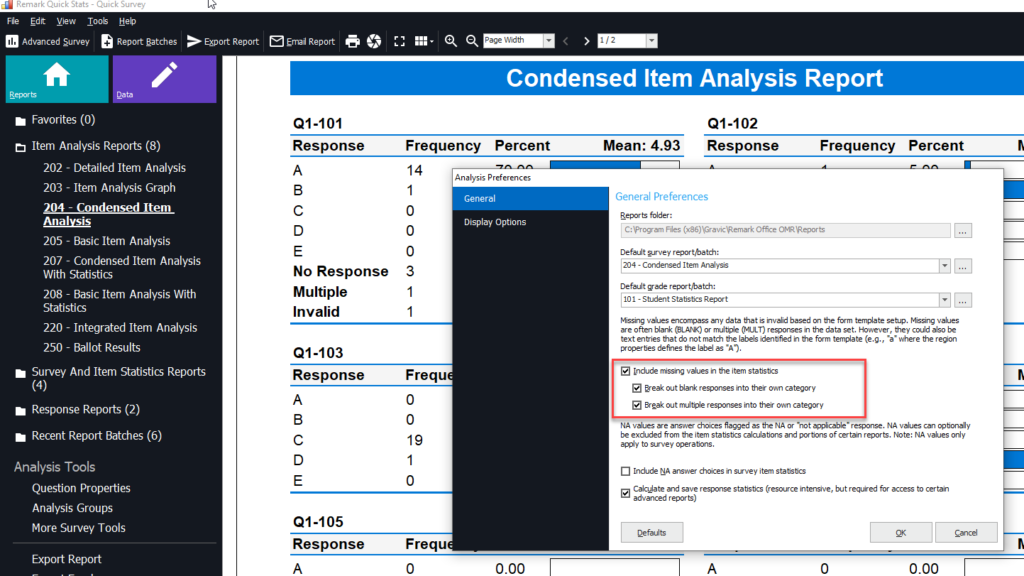
Task: Open Default grade report/batch dropdown
Action: 944,300
